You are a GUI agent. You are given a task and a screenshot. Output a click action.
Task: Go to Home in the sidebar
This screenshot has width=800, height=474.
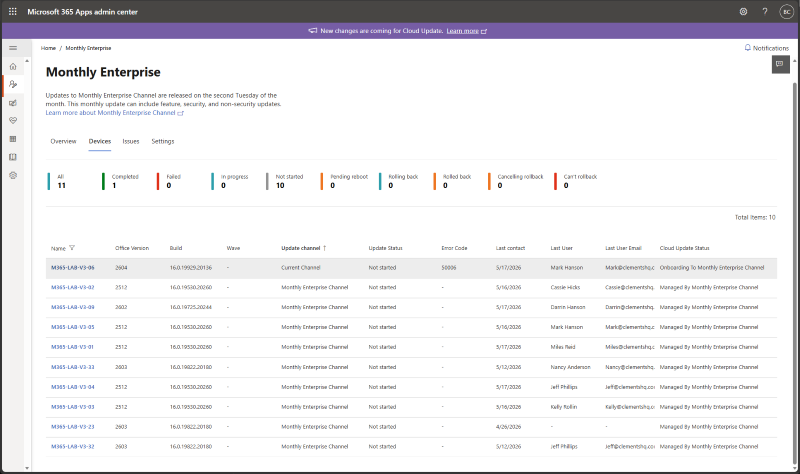click(13, 66)
